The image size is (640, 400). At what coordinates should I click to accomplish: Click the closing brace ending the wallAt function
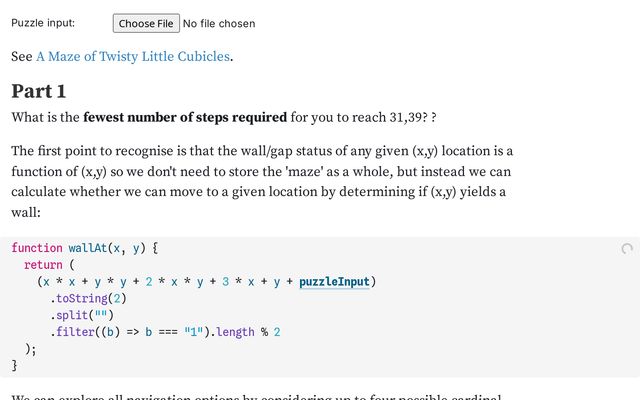14,366
